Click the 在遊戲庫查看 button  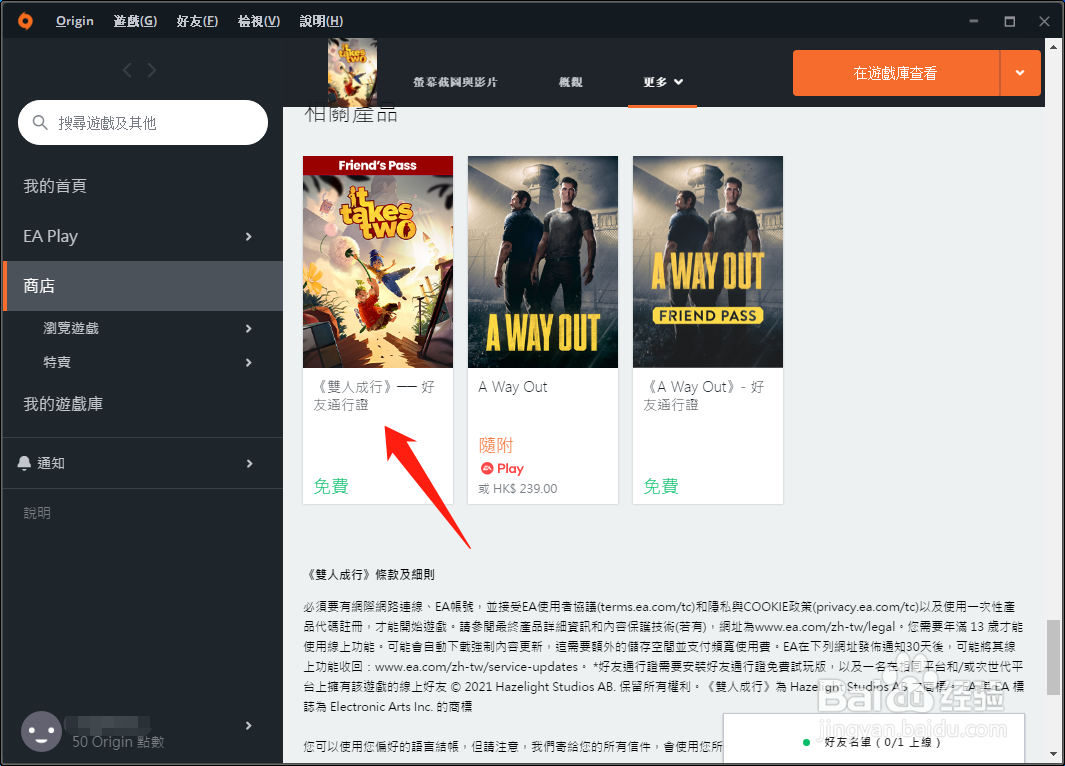[x=896, y=73]
